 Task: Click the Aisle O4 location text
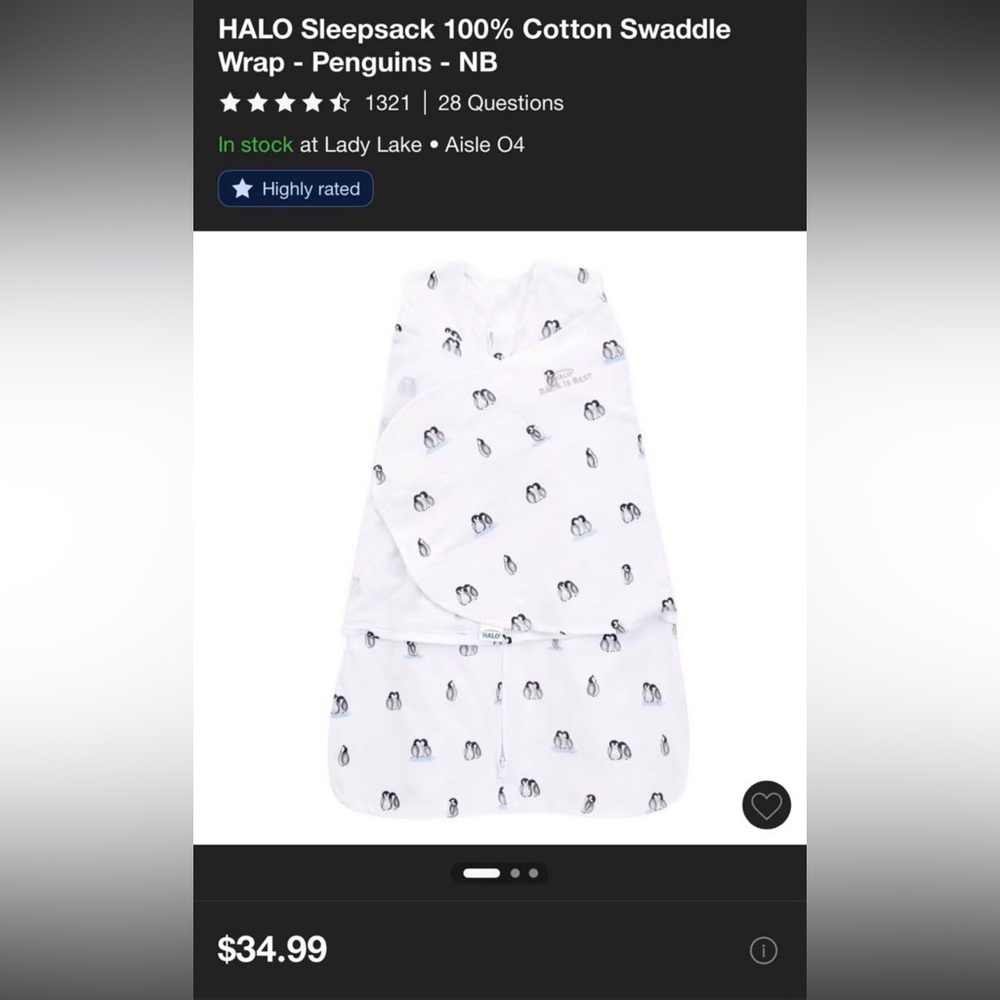coord(485,145)
